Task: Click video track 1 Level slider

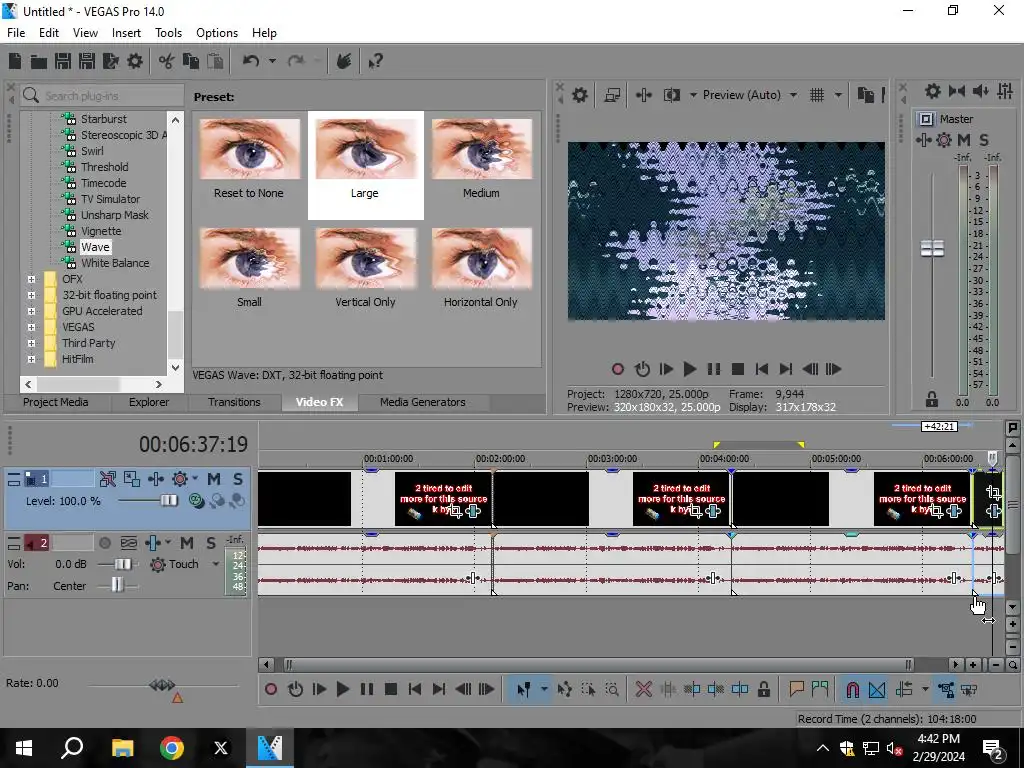Action: pyautogui.click(x=168, y=501)
